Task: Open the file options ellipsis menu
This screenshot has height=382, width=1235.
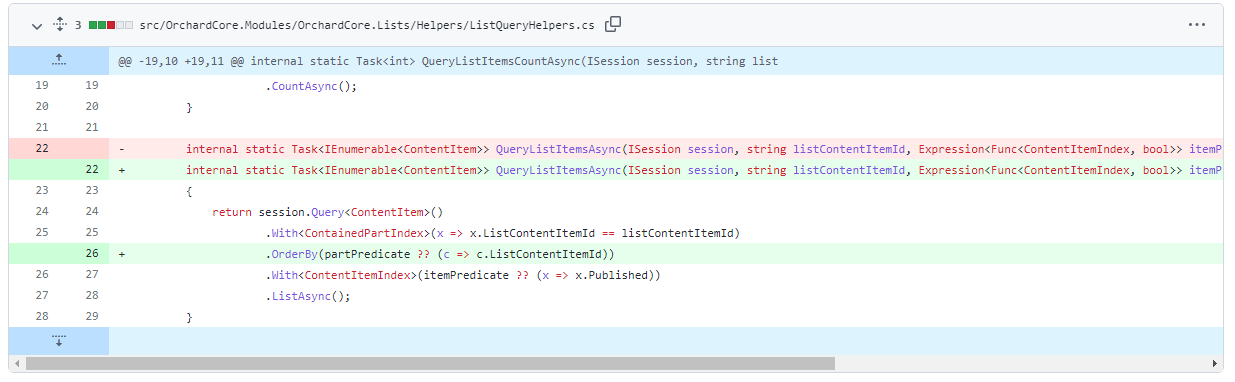Action: (x=1196, y=24)
